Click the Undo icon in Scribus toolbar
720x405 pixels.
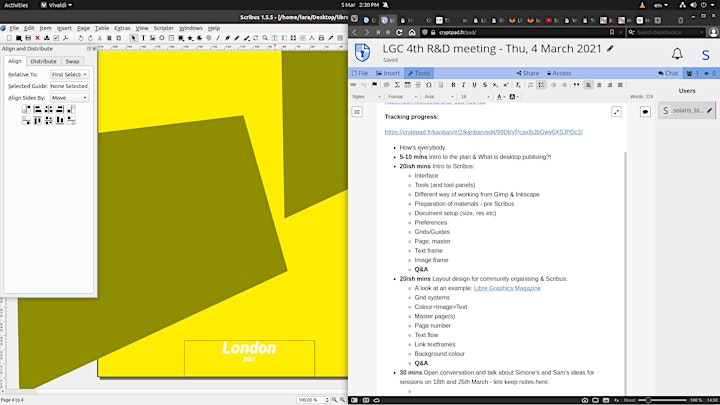coord(81,38)
